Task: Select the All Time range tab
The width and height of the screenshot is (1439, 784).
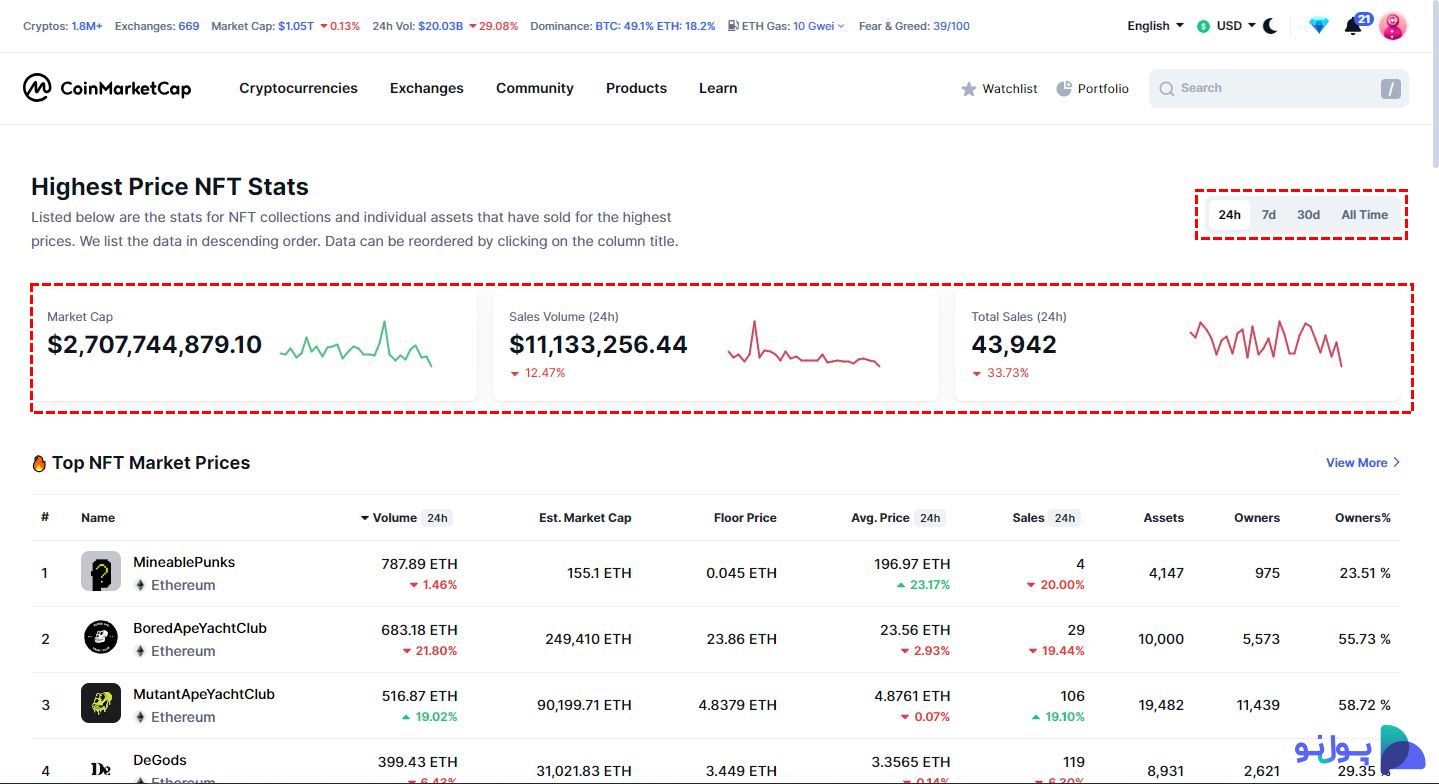Action: pos(1364,215)
